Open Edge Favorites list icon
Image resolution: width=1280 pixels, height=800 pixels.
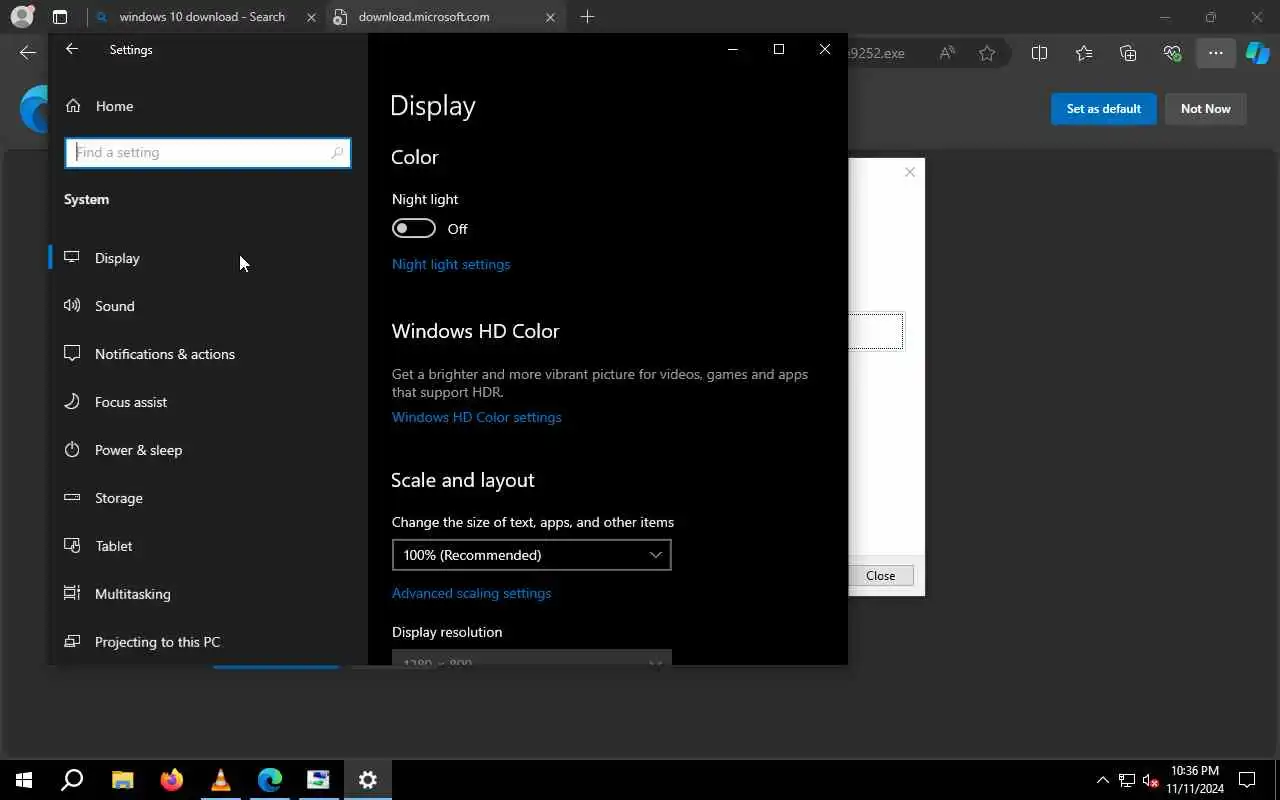pos(1084,53)
